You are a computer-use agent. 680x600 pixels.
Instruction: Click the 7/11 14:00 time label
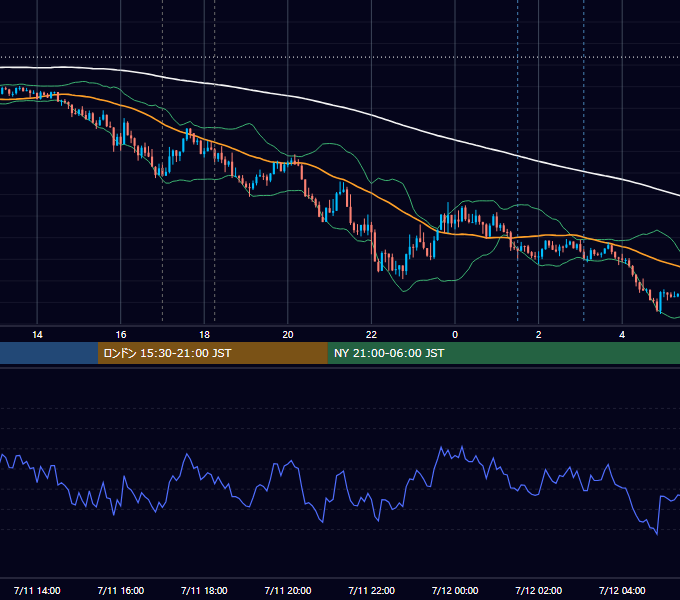click(x=37, y=590)
